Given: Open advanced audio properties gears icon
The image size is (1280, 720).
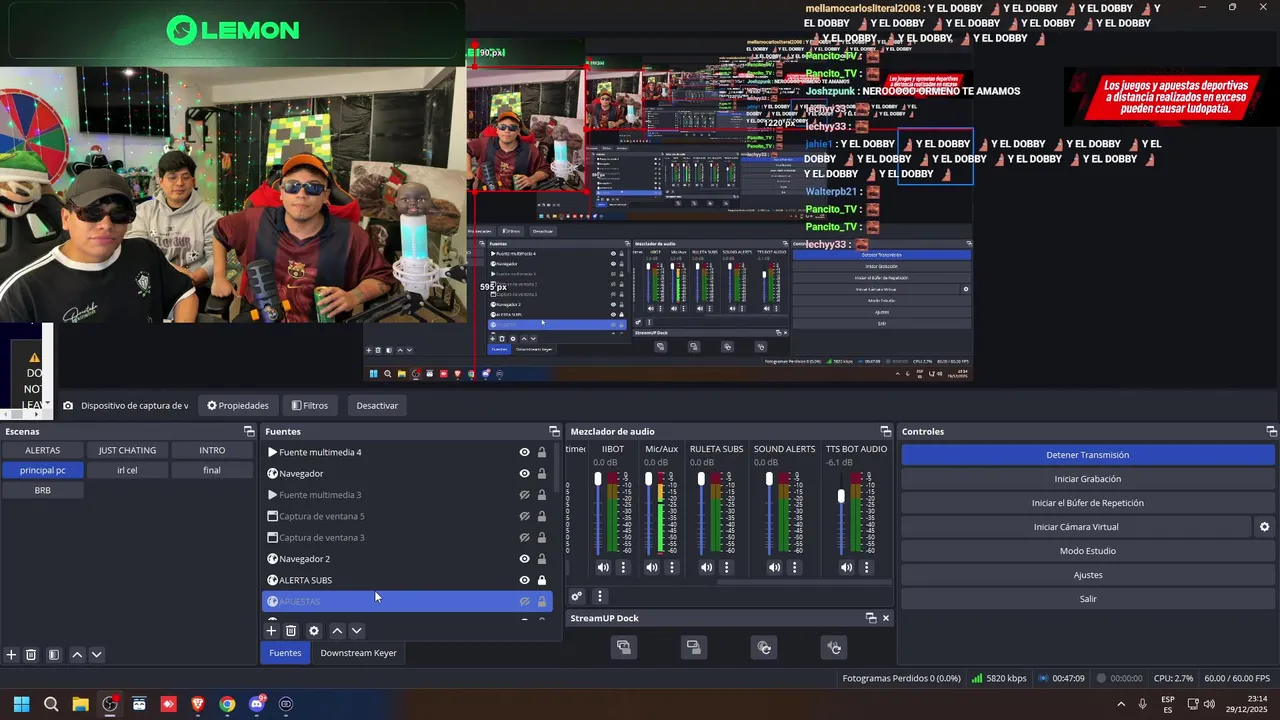Looking at the screenshot, I should pos(577,596).
